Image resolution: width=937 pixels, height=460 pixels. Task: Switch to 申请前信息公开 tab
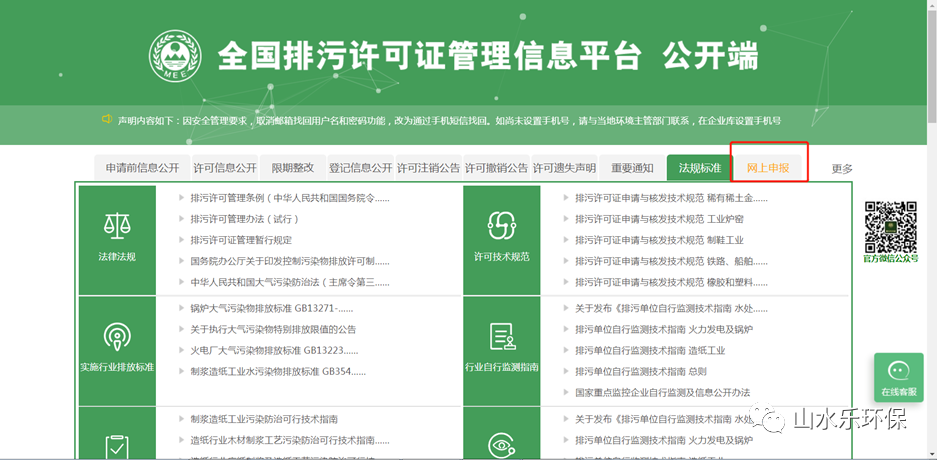(x=142, y=168)
